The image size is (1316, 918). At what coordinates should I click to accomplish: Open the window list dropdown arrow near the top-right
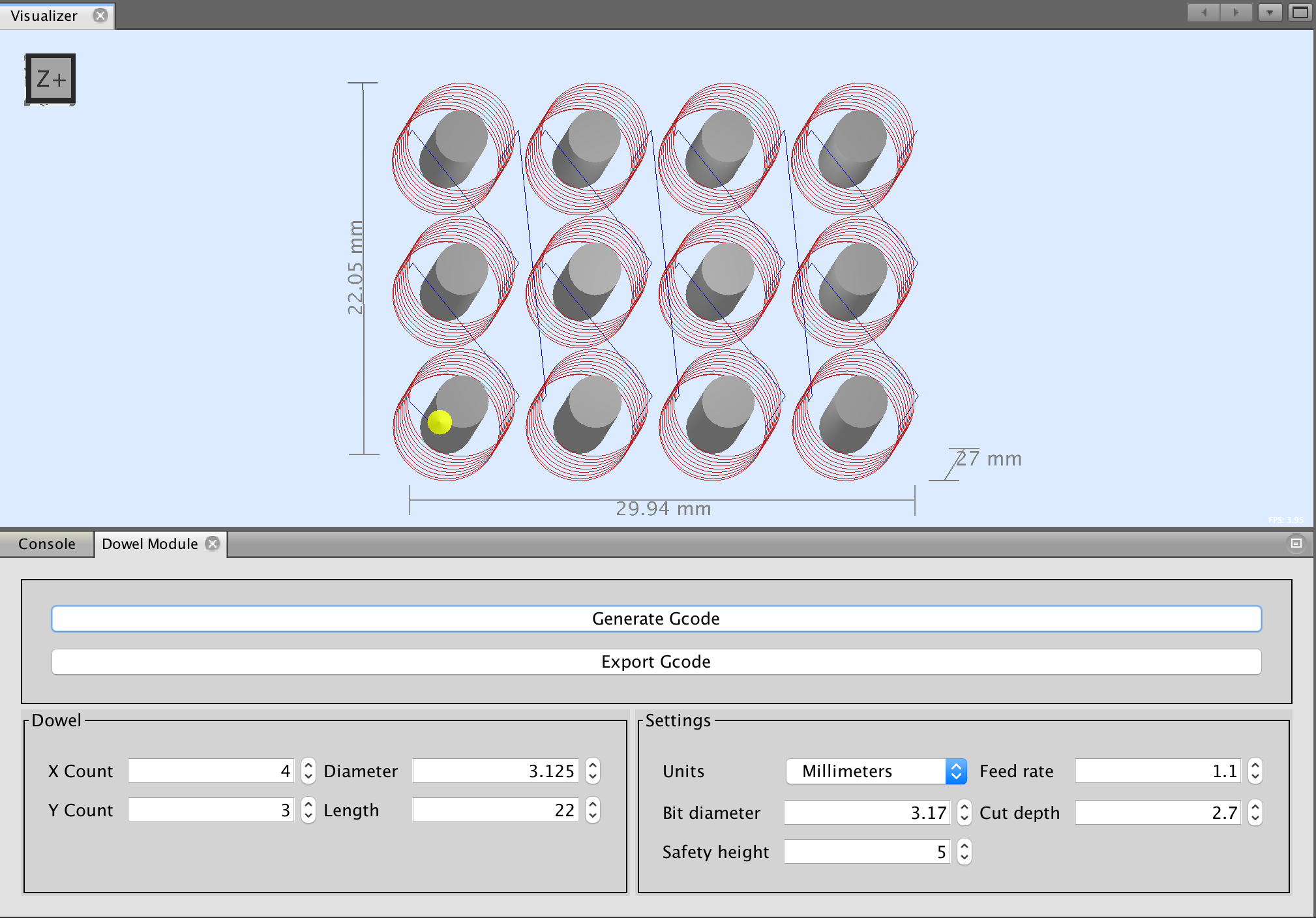pos(1270,12)
